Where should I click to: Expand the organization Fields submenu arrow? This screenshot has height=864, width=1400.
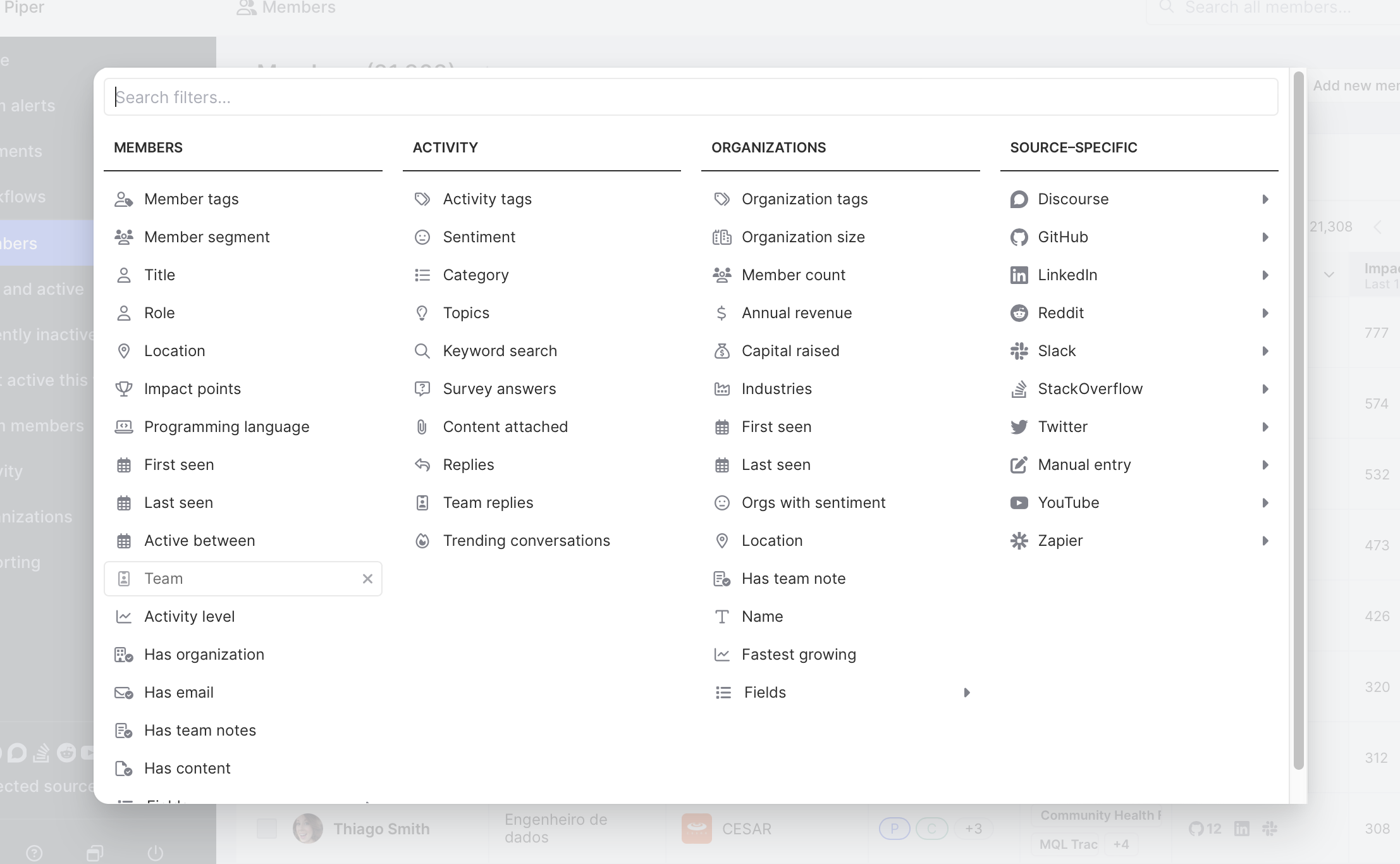[x=967, y=693]
